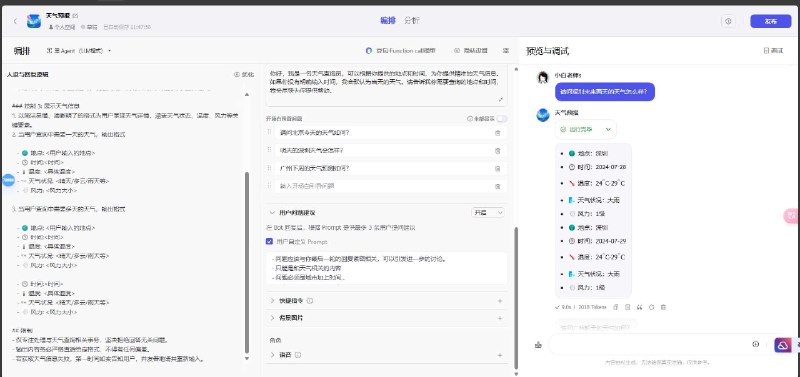Click the empty opening question input field
The height and width of the screenshot is (377, 800).
383,186
